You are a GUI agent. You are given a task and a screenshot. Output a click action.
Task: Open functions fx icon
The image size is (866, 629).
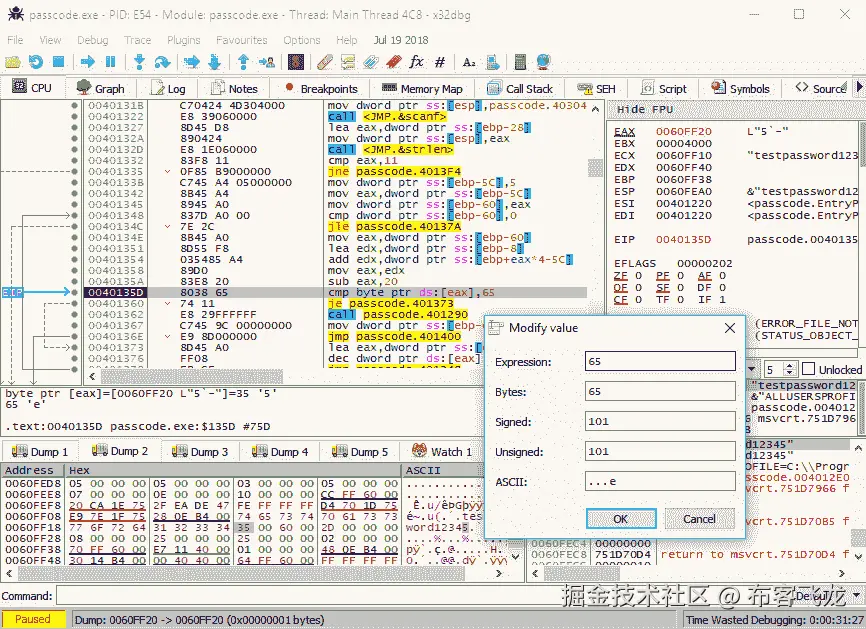[416, 62]
